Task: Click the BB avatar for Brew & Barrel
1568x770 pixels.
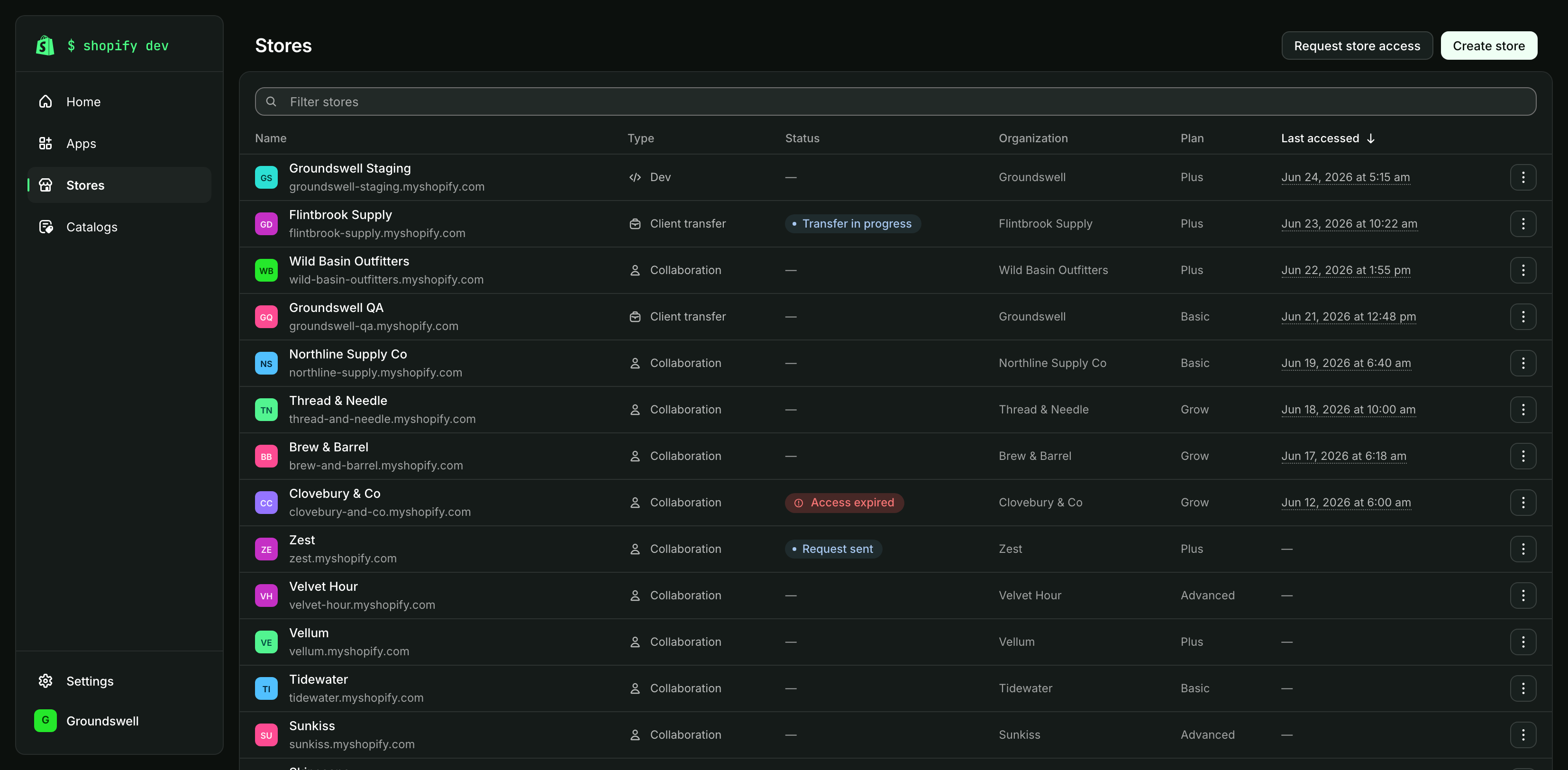Action: click(266, 457)
